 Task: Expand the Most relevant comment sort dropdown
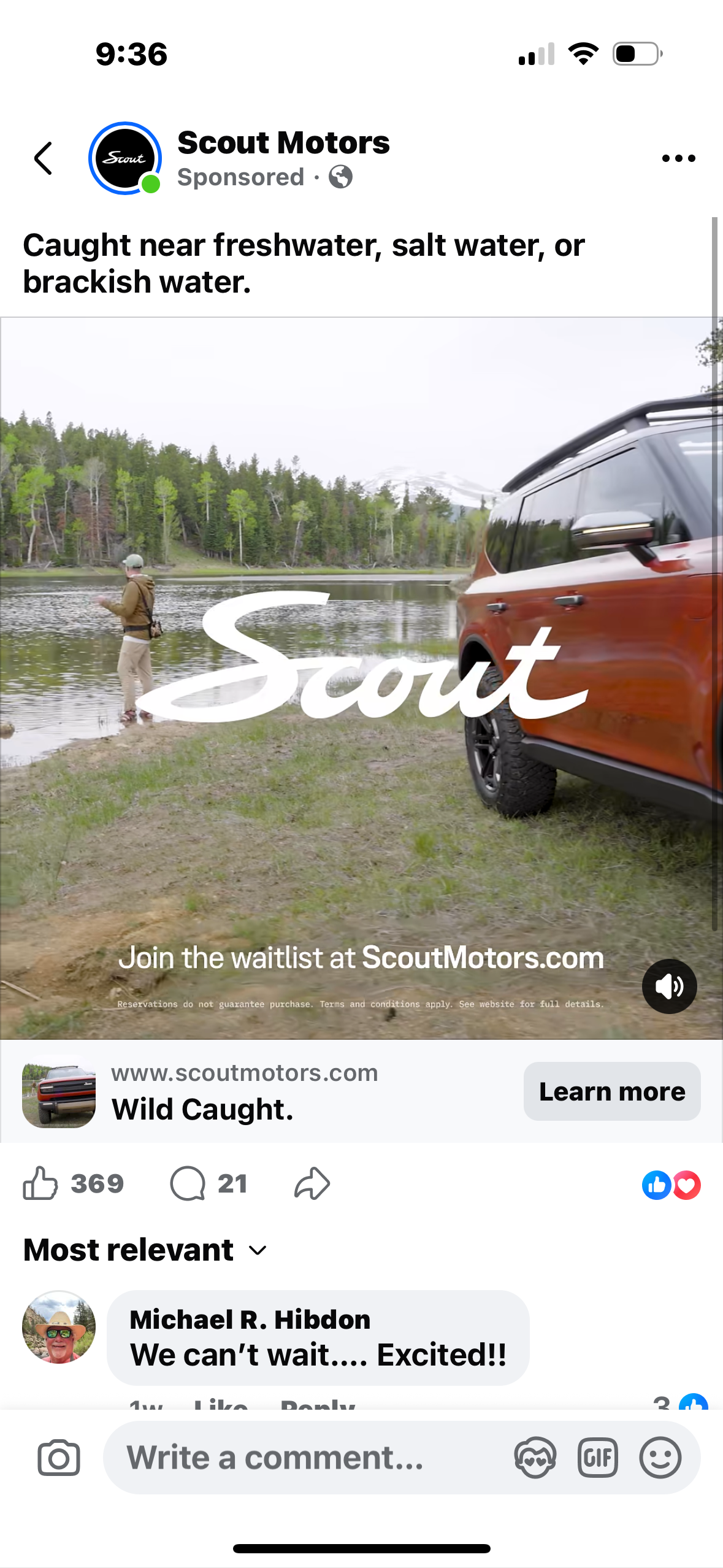[x=145, y=1250]
